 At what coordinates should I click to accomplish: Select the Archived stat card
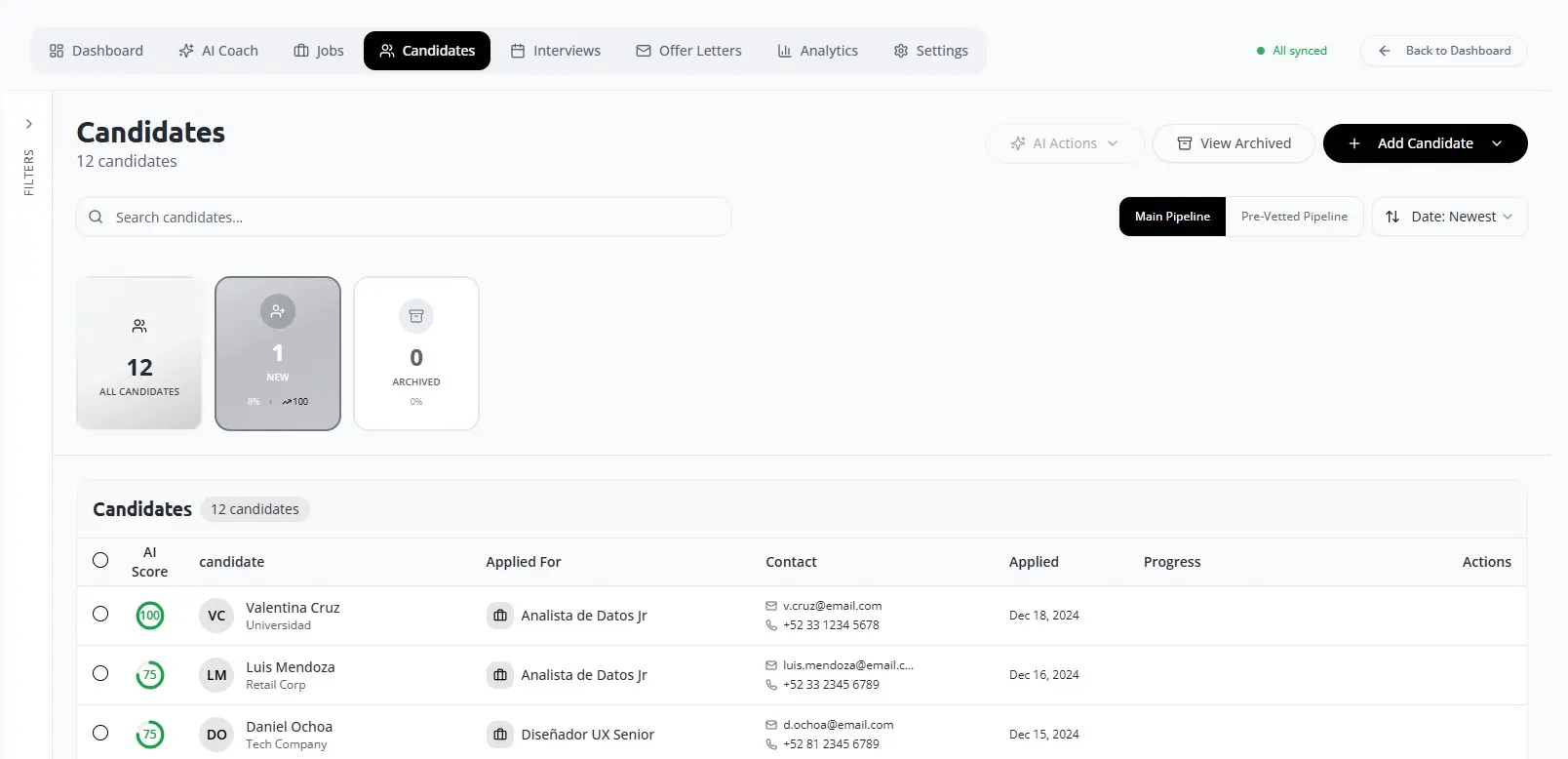pos(416,353)
